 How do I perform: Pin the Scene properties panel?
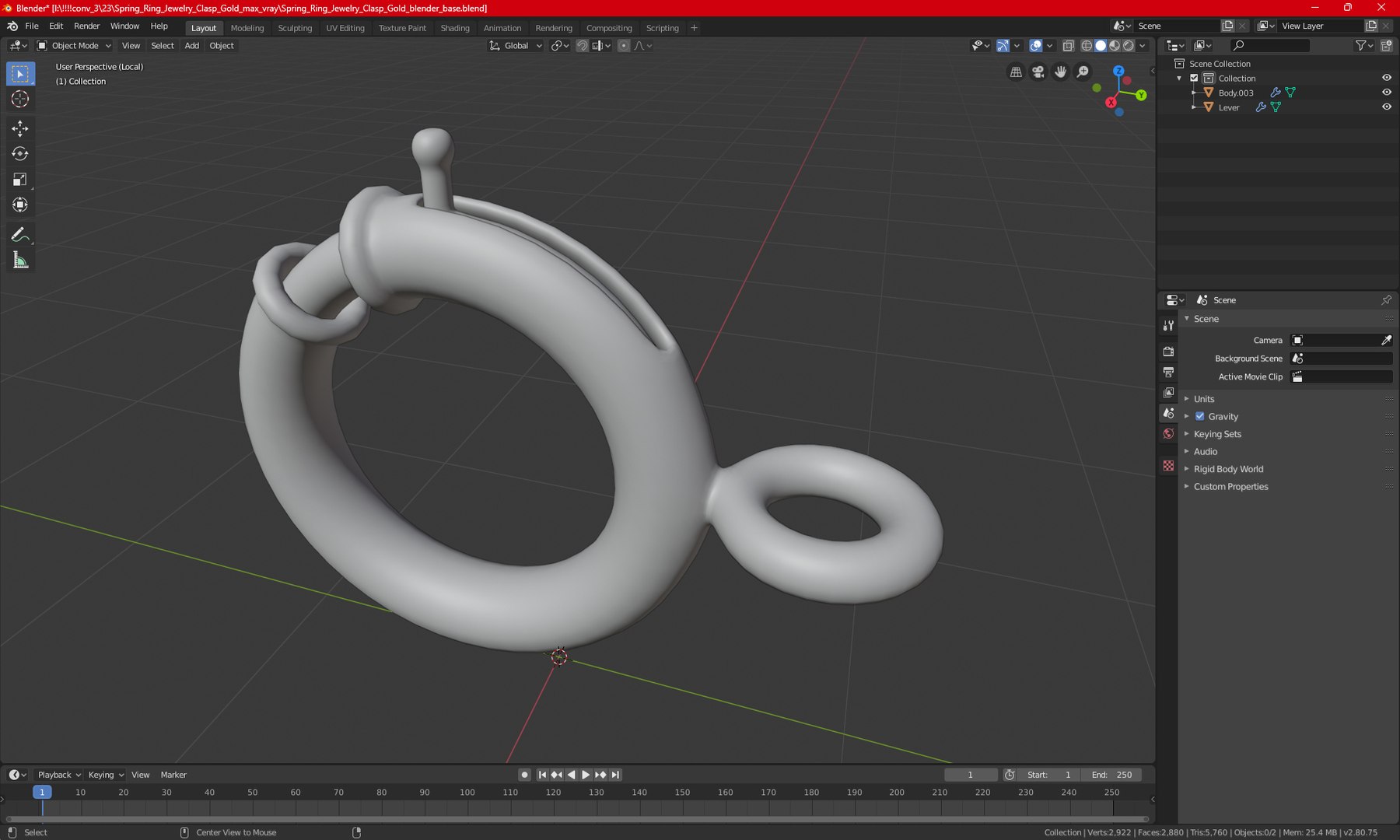pos(1386,300)
